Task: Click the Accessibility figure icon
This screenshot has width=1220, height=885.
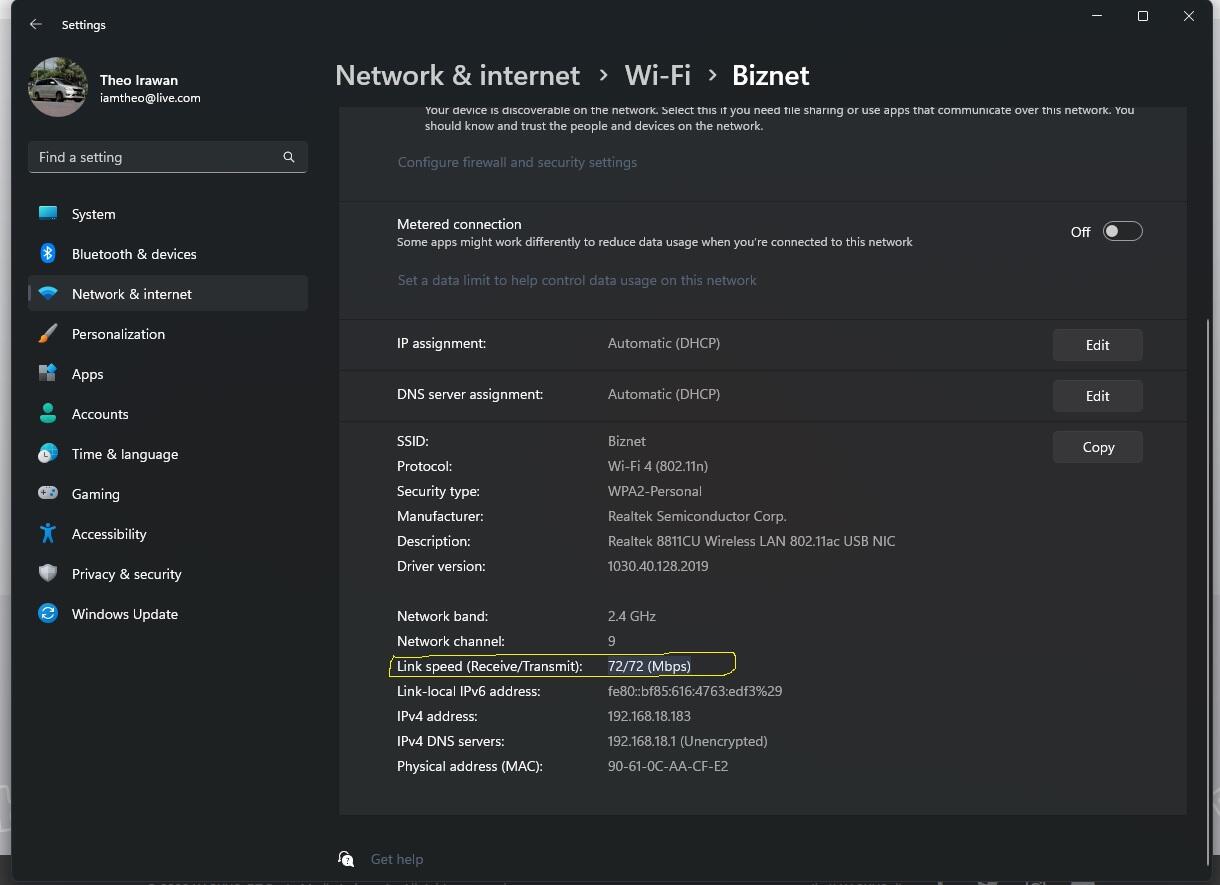Action: tap(48, 534)
